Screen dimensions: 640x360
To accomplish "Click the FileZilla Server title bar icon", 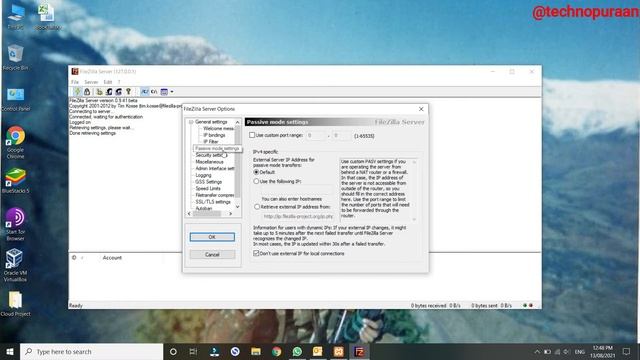I will (75, 71).
